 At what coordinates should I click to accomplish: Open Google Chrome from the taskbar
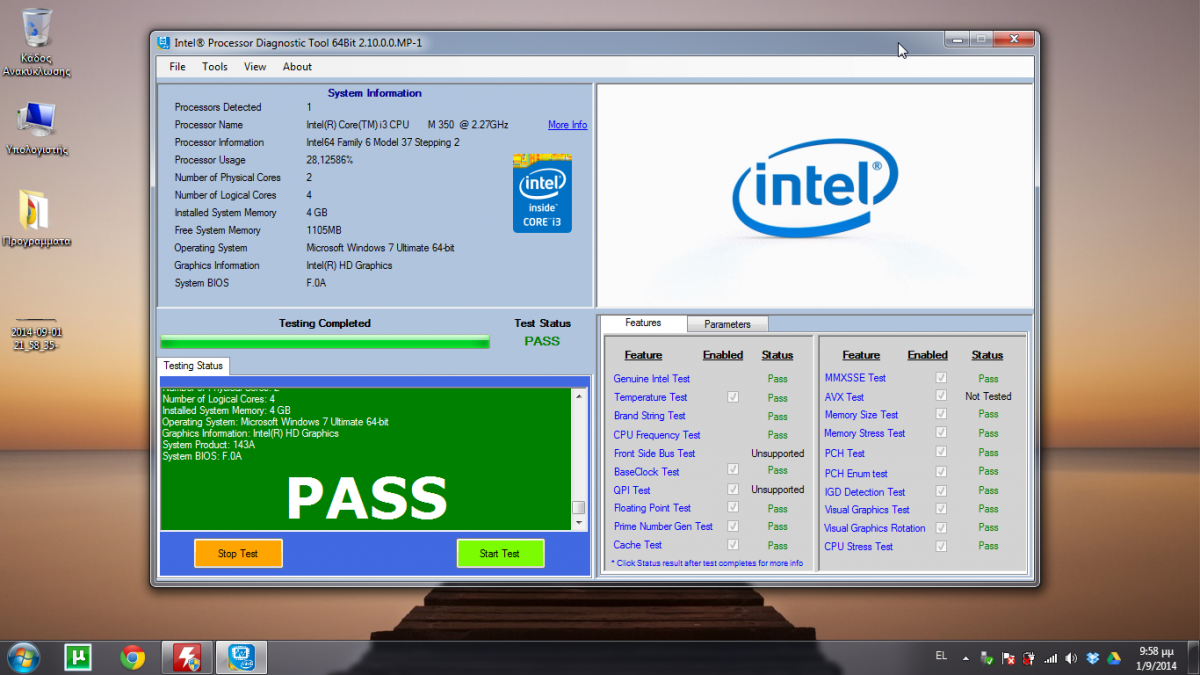[132, 657]
